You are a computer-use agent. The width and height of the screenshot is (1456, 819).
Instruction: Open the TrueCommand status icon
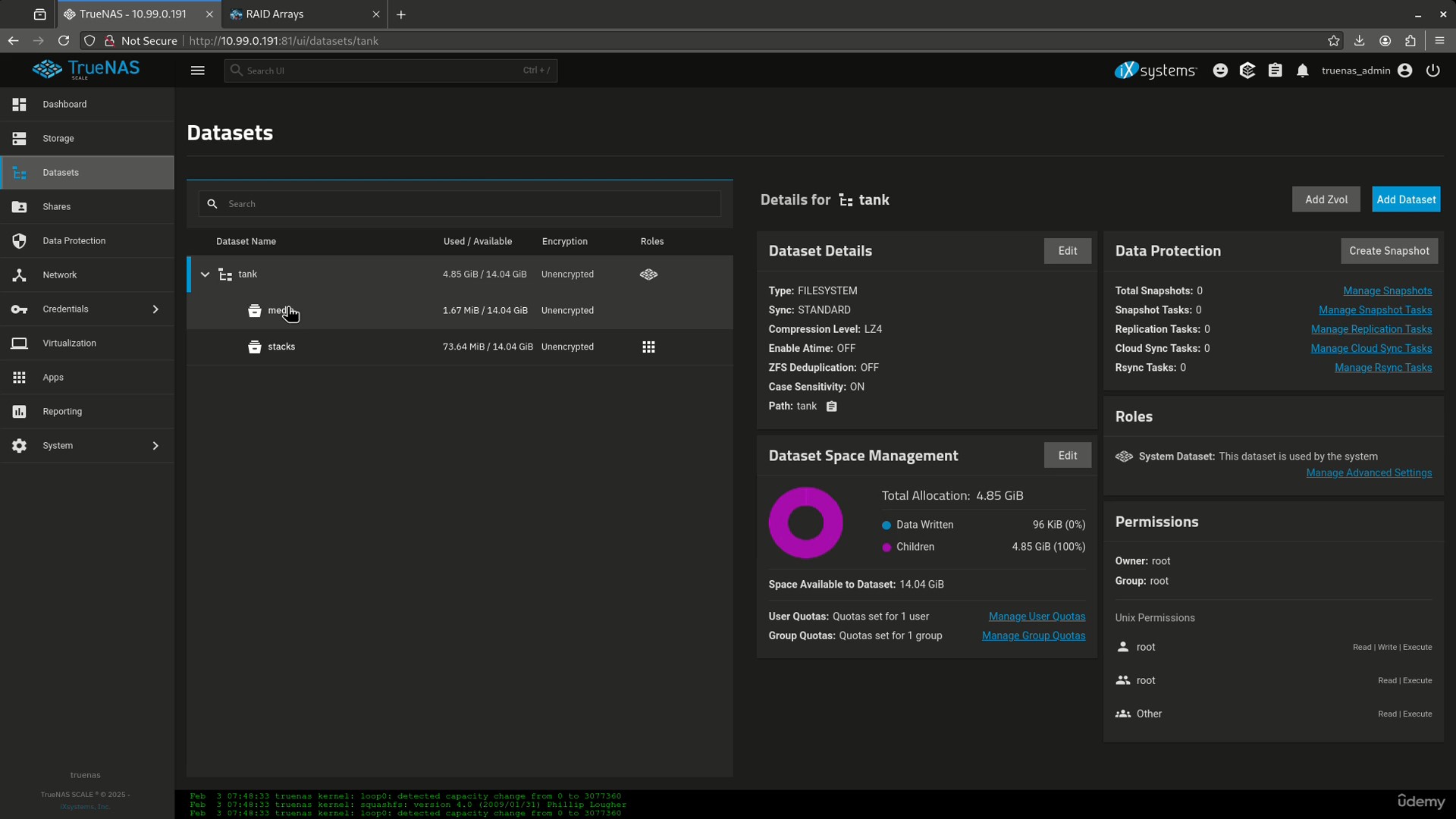coord(1247,71)
